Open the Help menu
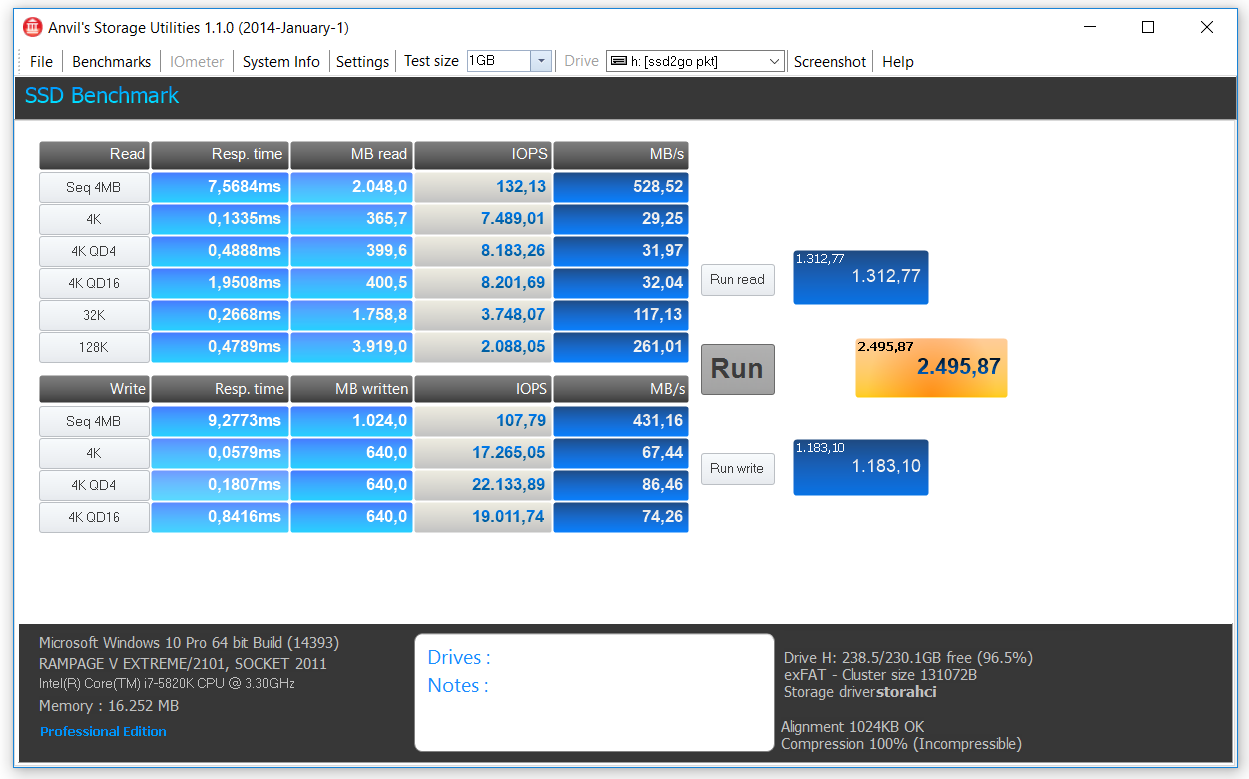Image resolution: width=1249 pixels, height=779 pixels. click(898, 62)
